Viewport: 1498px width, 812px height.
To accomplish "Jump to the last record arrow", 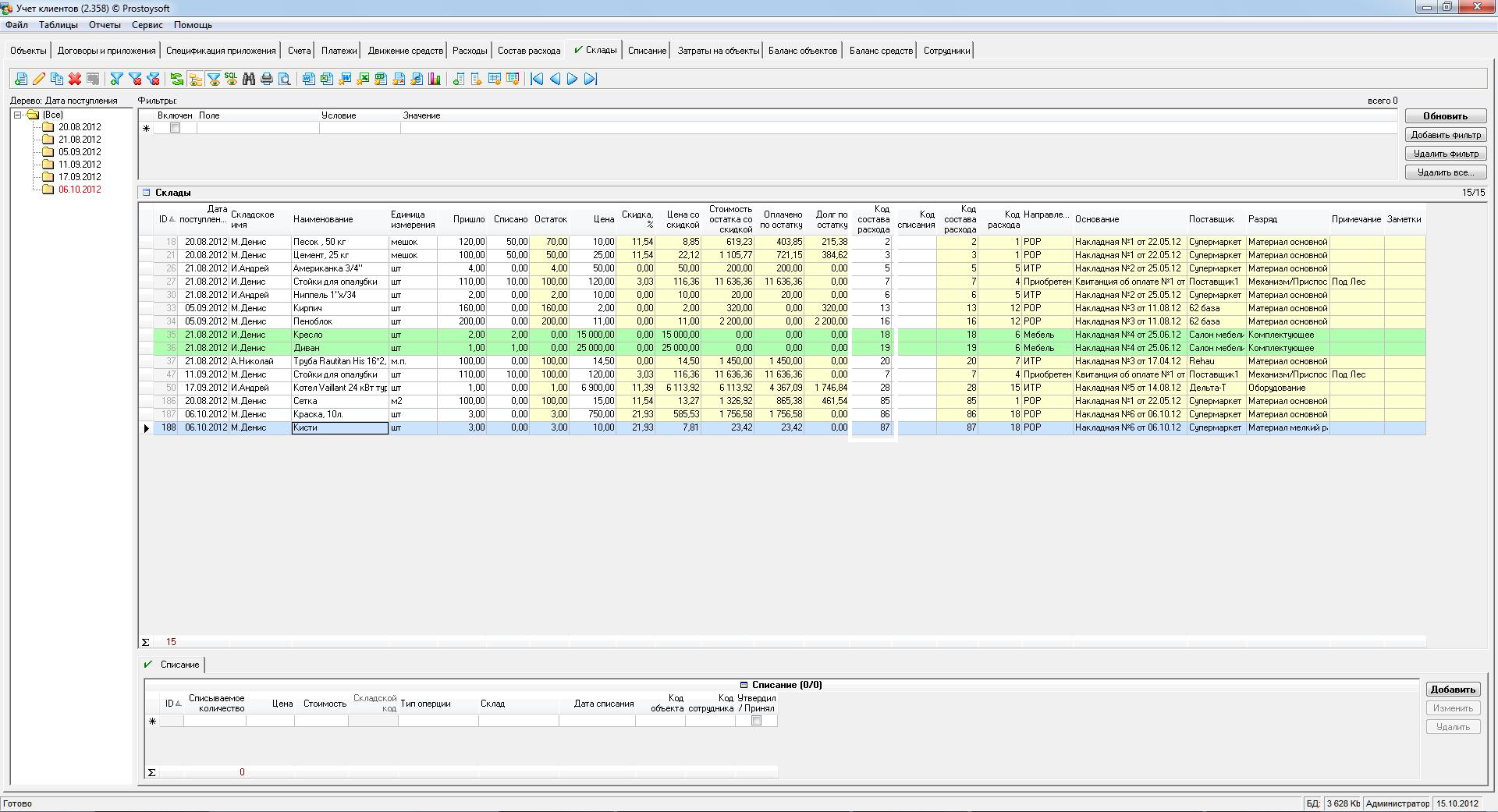I will tap(591, 79).
